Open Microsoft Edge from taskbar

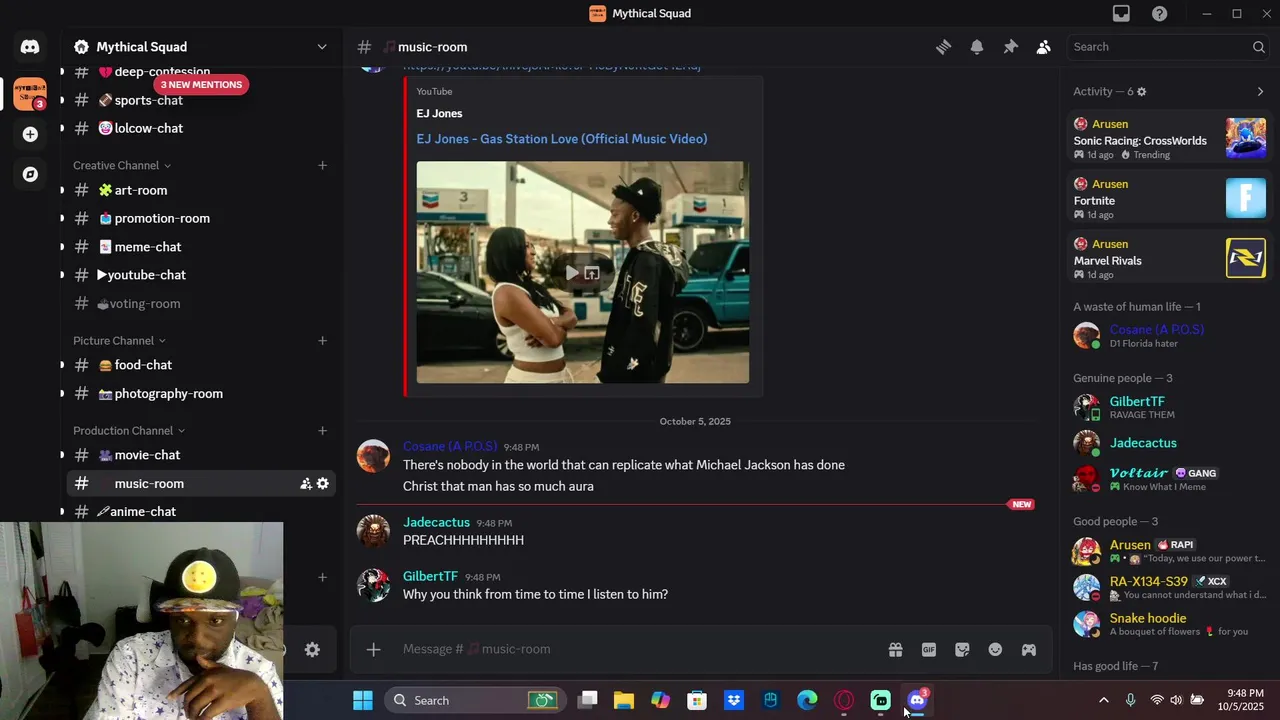[807, 700]
